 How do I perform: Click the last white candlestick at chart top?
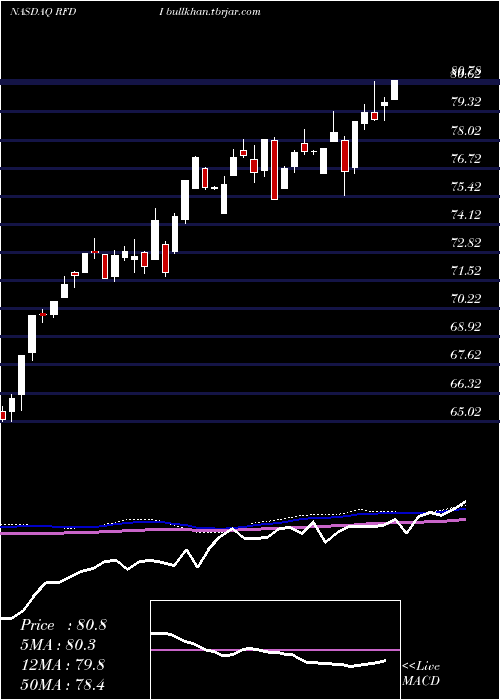[394, 90]
